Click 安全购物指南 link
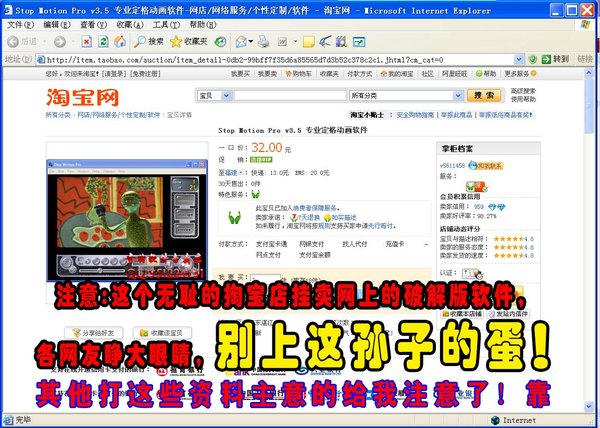 coord(415,115)
